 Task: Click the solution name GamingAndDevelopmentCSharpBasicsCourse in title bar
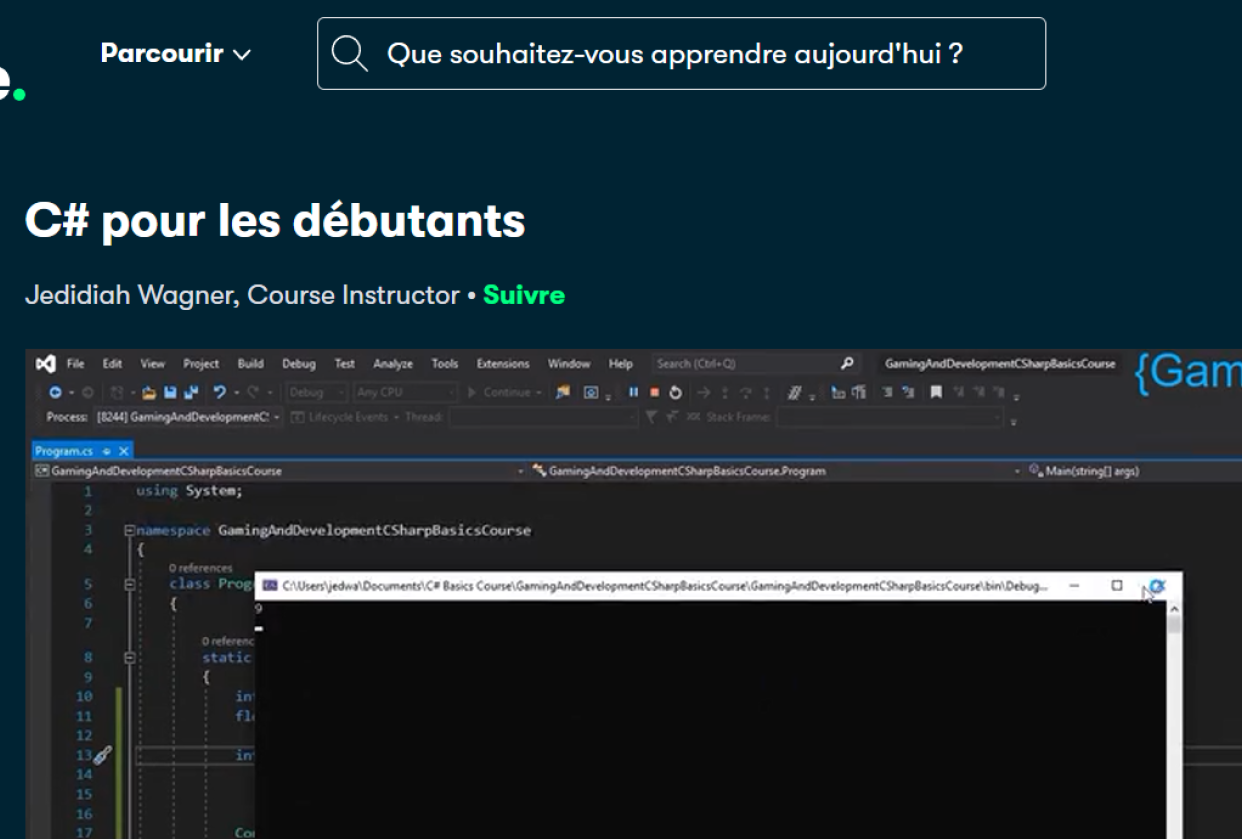(x=1000, y=364)
